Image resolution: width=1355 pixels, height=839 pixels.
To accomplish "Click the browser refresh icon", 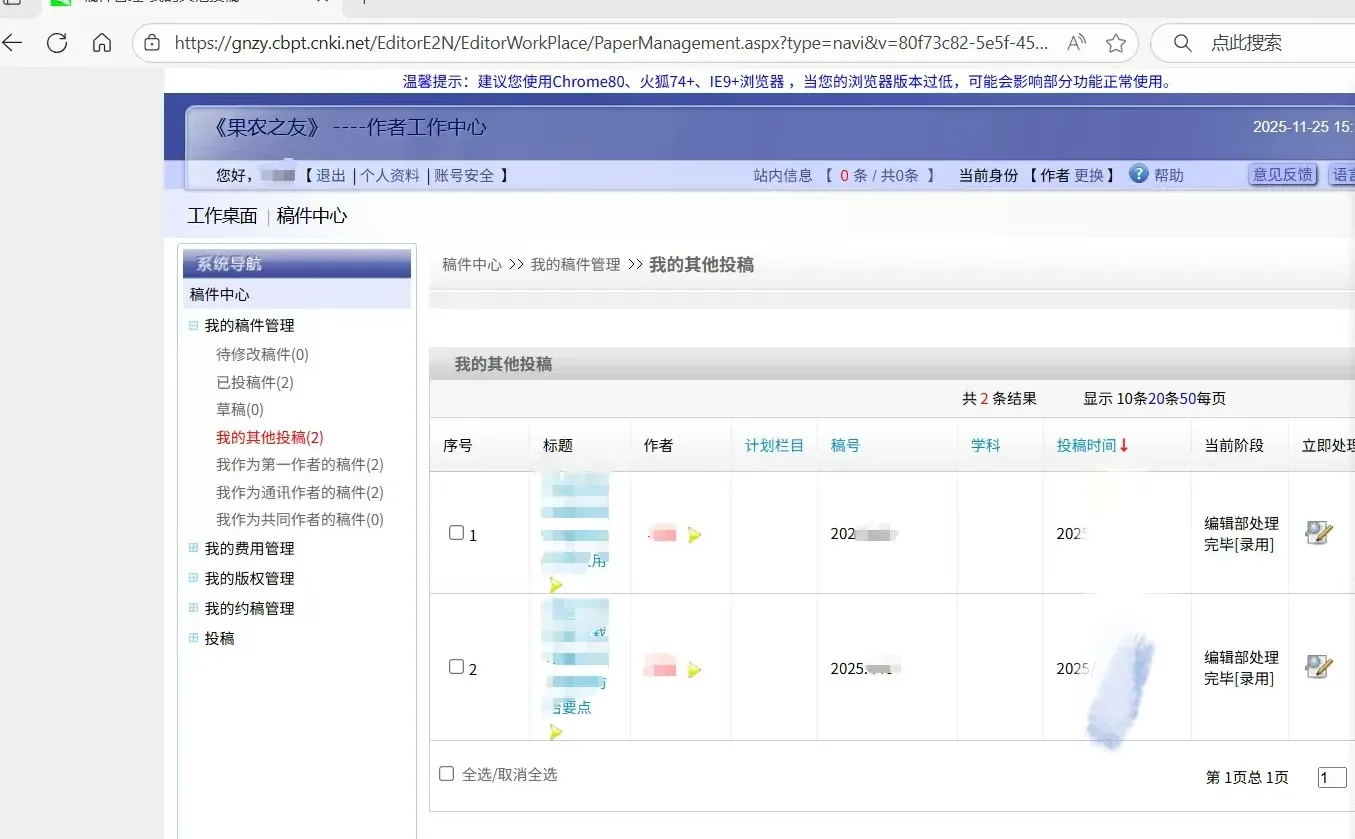I will click(x=57, y=43).
